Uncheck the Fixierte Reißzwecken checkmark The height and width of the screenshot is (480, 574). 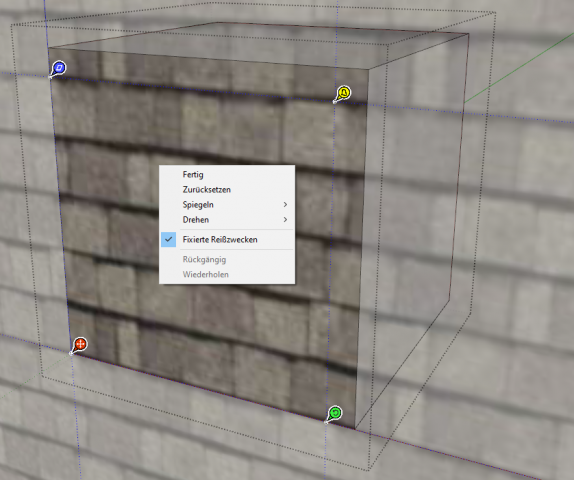click(x=168, y=239)
